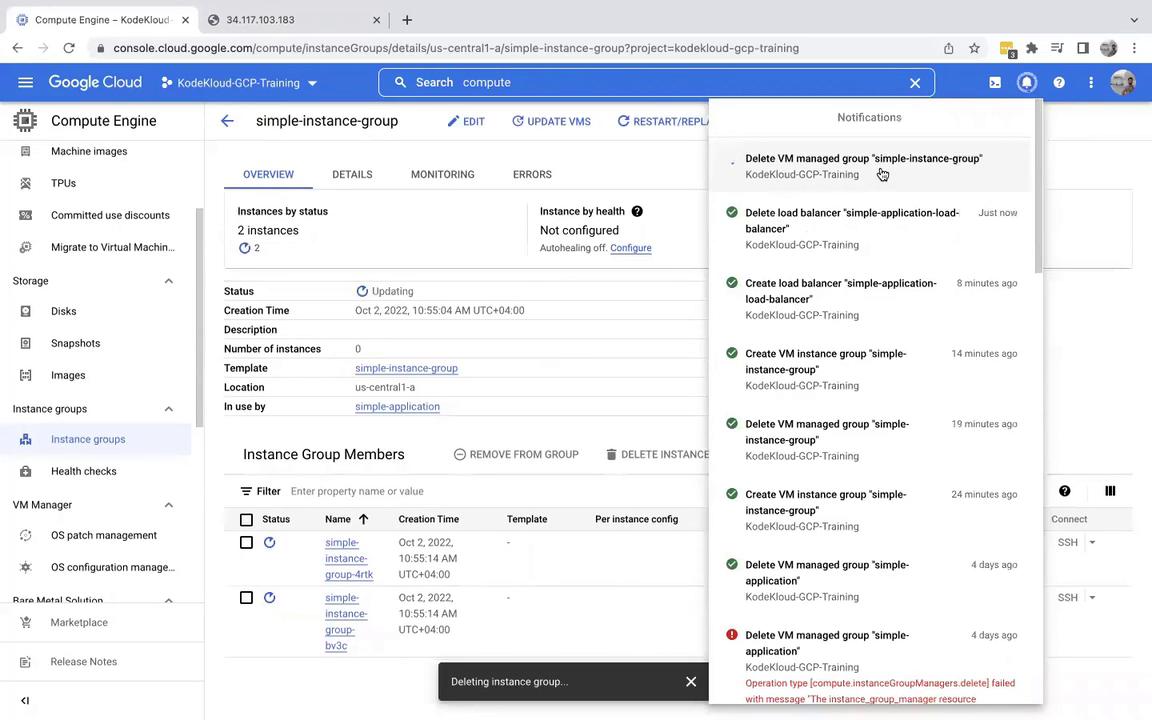Clear the search box with X
Viewport: 1152px width, 720px height.
point(914,83)
